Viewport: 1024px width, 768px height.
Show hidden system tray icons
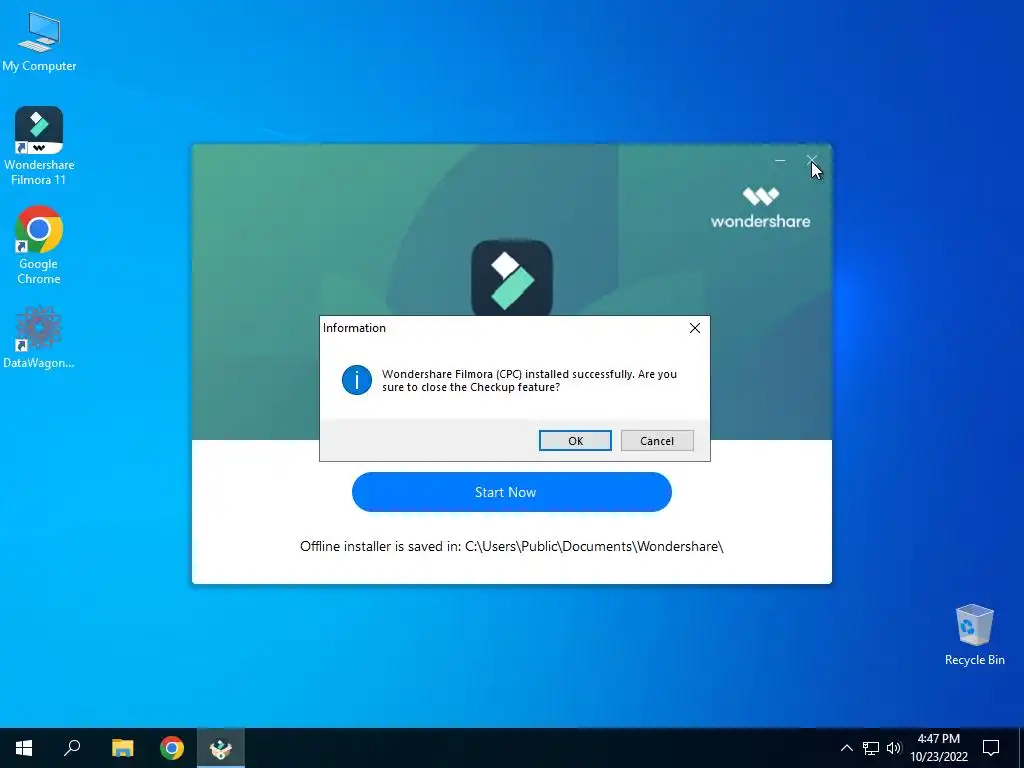tap(846, 748)
